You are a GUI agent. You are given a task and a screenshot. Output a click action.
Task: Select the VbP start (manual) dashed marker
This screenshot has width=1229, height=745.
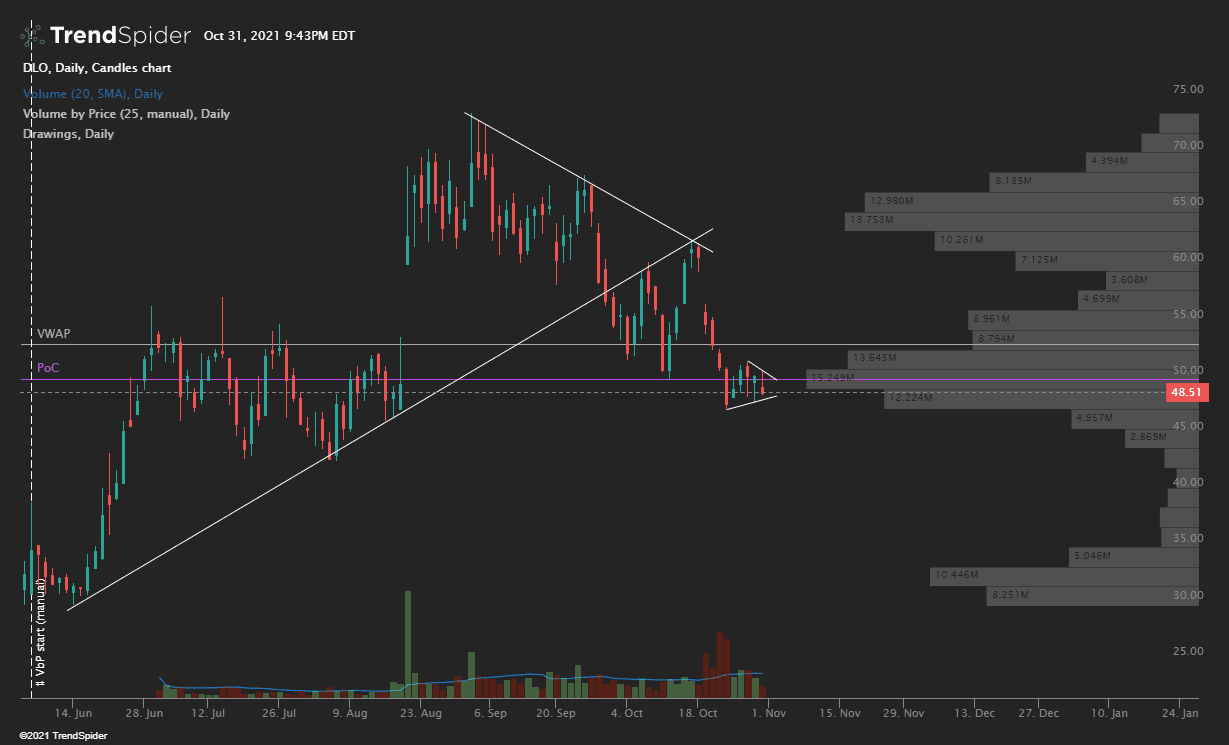click(x=37, y=640)
